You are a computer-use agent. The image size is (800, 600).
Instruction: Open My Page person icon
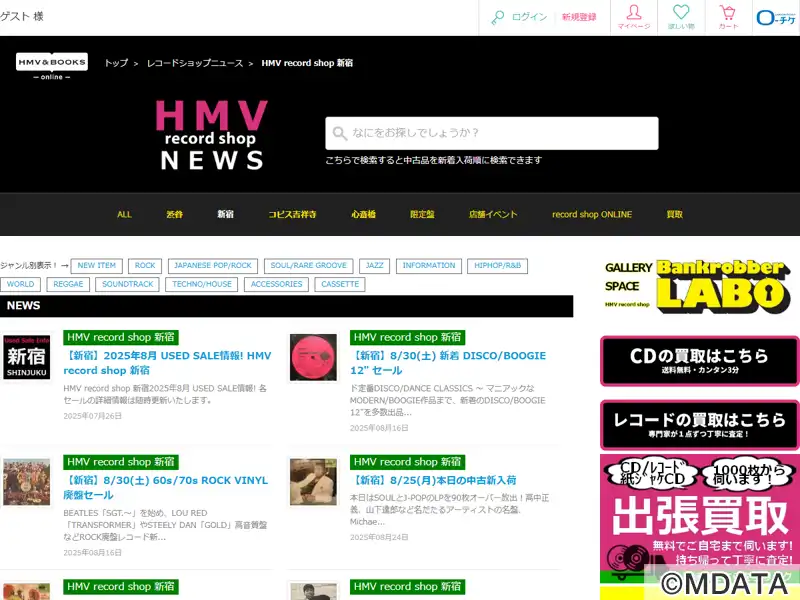tap(634, 17)
